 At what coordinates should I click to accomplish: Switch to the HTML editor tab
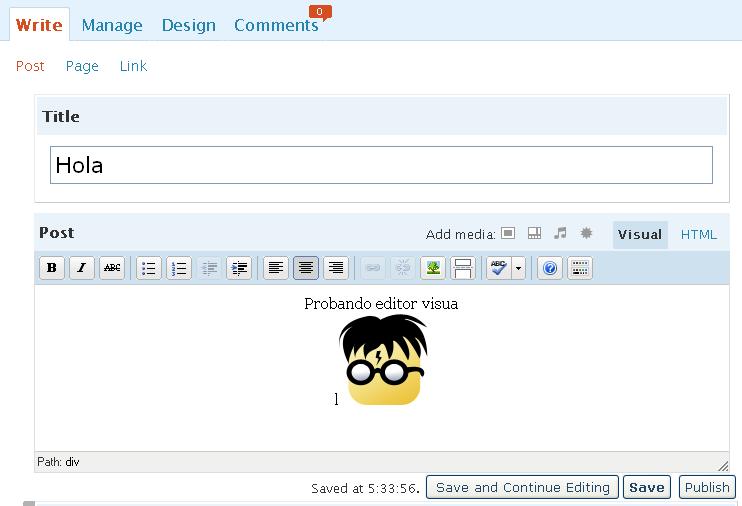[x=698, y=235]
